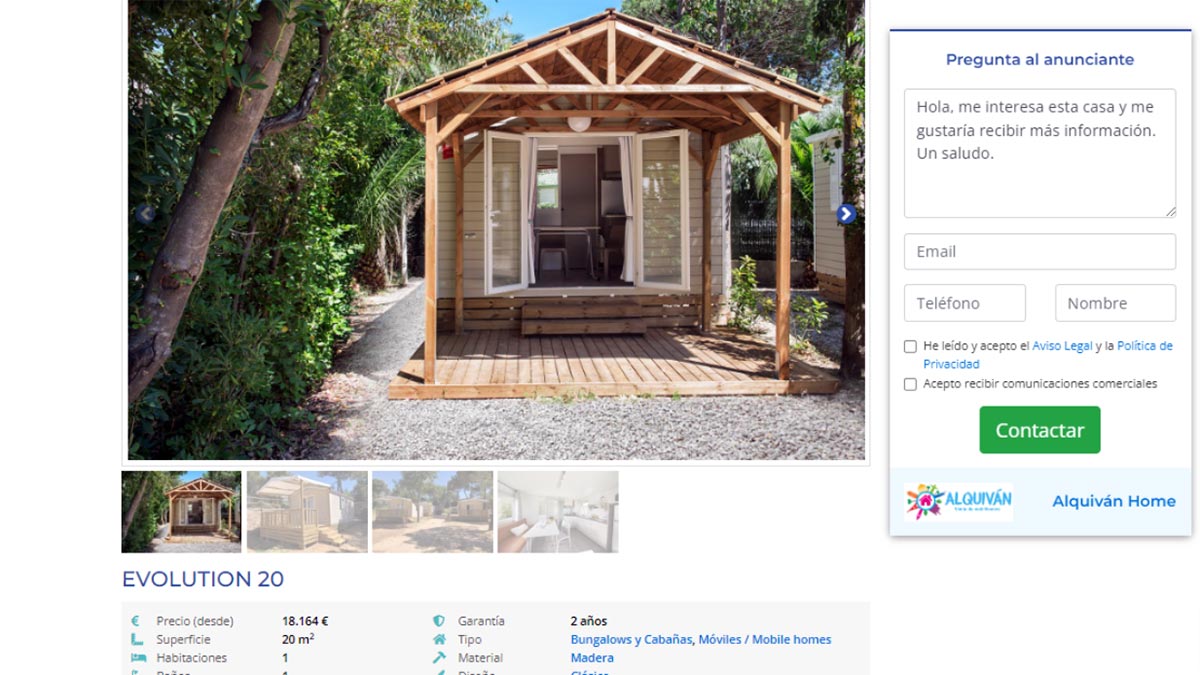Open the Bungalows y Cabañas category link

(x=631, y=640)
